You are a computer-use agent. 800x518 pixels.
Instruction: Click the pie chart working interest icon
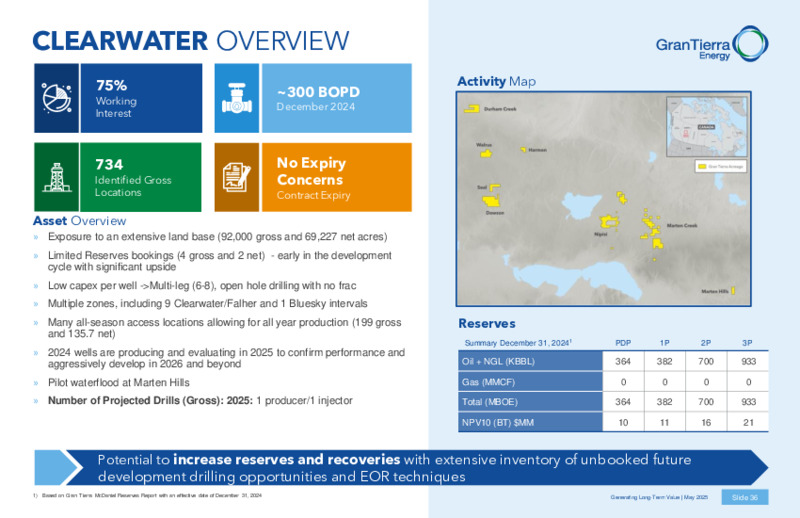(57, 98)
